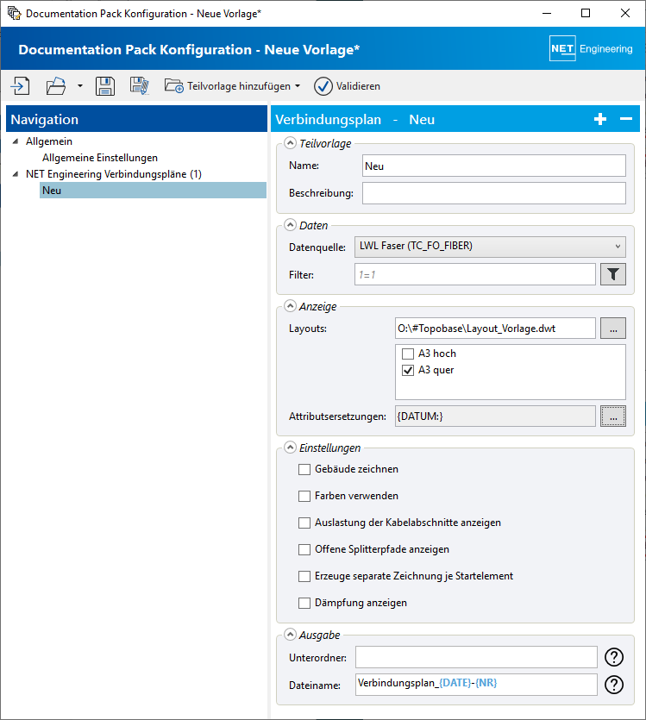Enable Gebäude zeichnen
Viewport: 646px width, 720px height.
(x=304, y=469)
